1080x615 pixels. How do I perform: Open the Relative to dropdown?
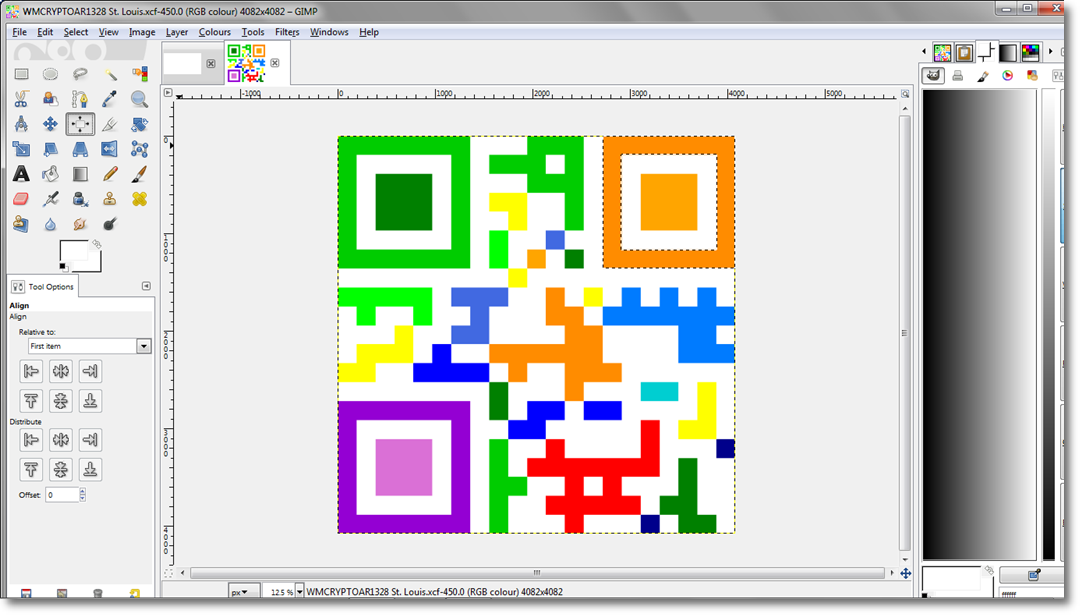(89, 346)
